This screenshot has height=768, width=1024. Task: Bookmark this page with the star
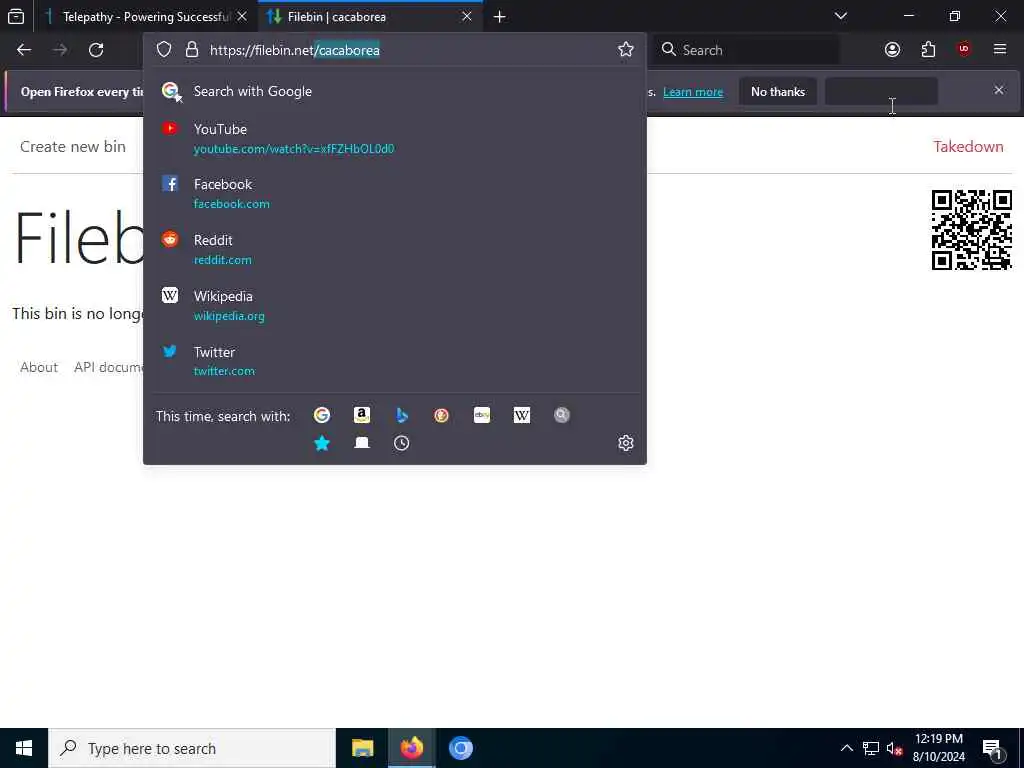point(626,50)
